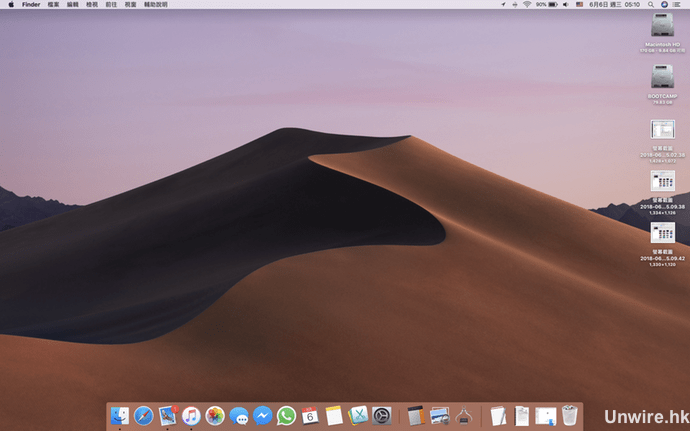The width and height of the screenshot is (690, 431).
Task: Open the paper-and-pen document in Dock
Action: pyautogui.click(x=498, y=416)
